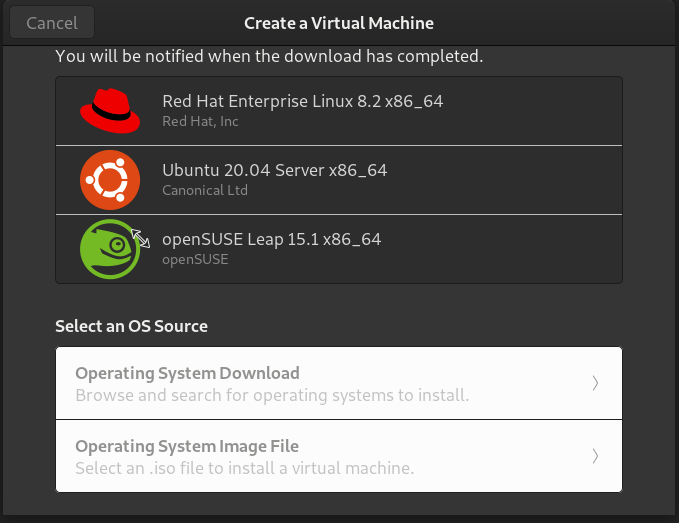679x523 pixels.
Task: Select Red Hat Enterprise Linux 8.2 x86_64
Action: coord(339,111)
